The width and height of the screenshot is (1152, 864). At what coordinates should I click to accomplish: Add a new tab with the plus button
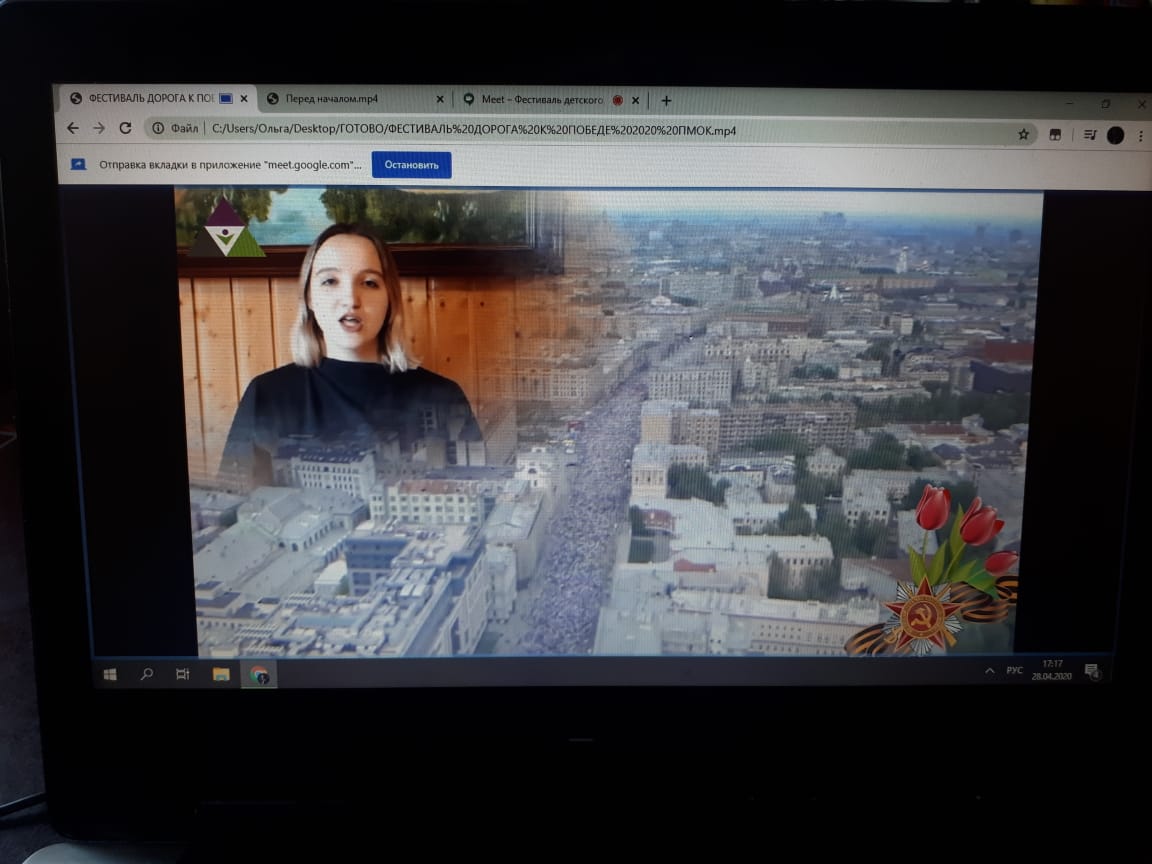click(x=666, y=101)
